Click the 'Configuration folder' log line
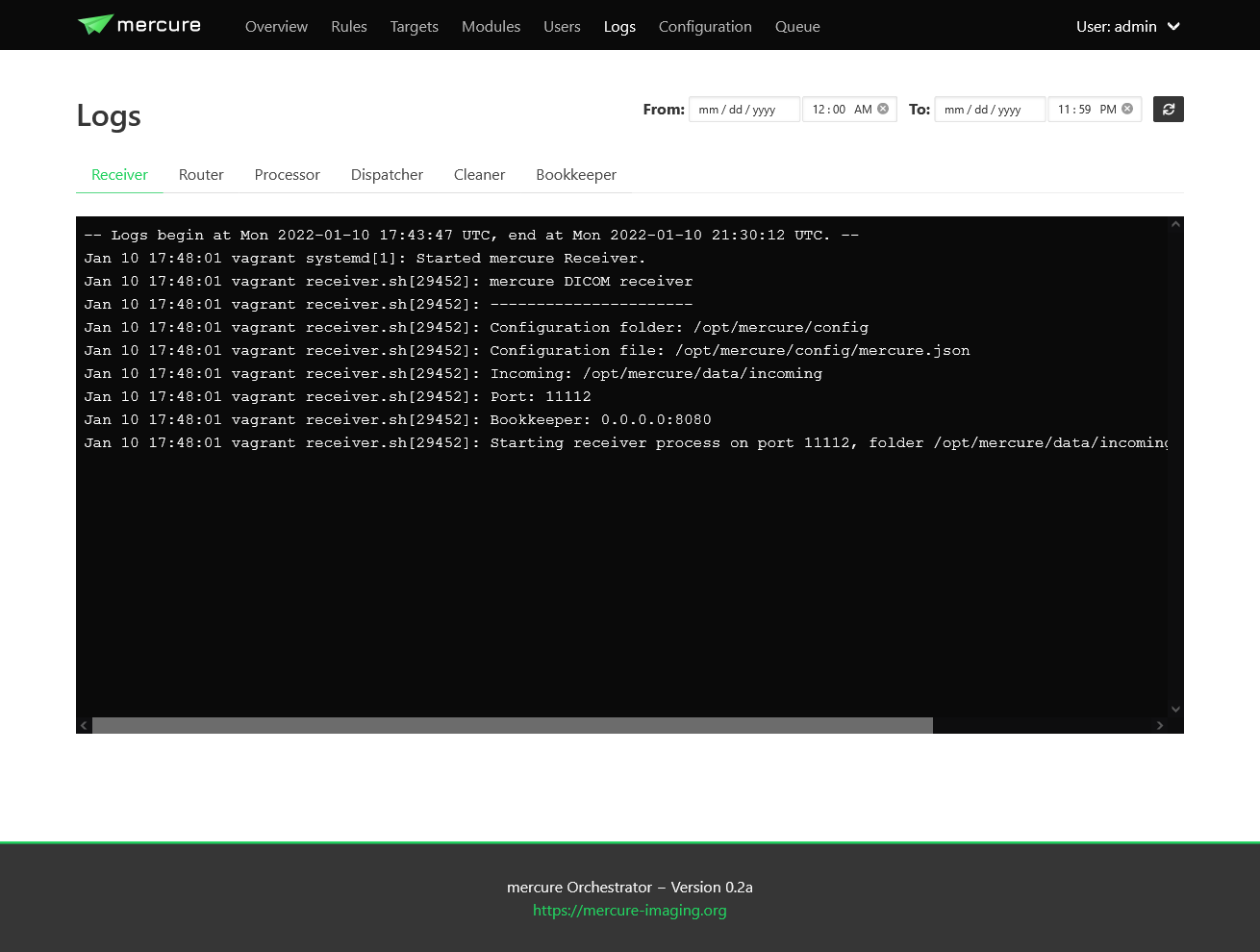1260x952 pixels. [x=476, y=327]
